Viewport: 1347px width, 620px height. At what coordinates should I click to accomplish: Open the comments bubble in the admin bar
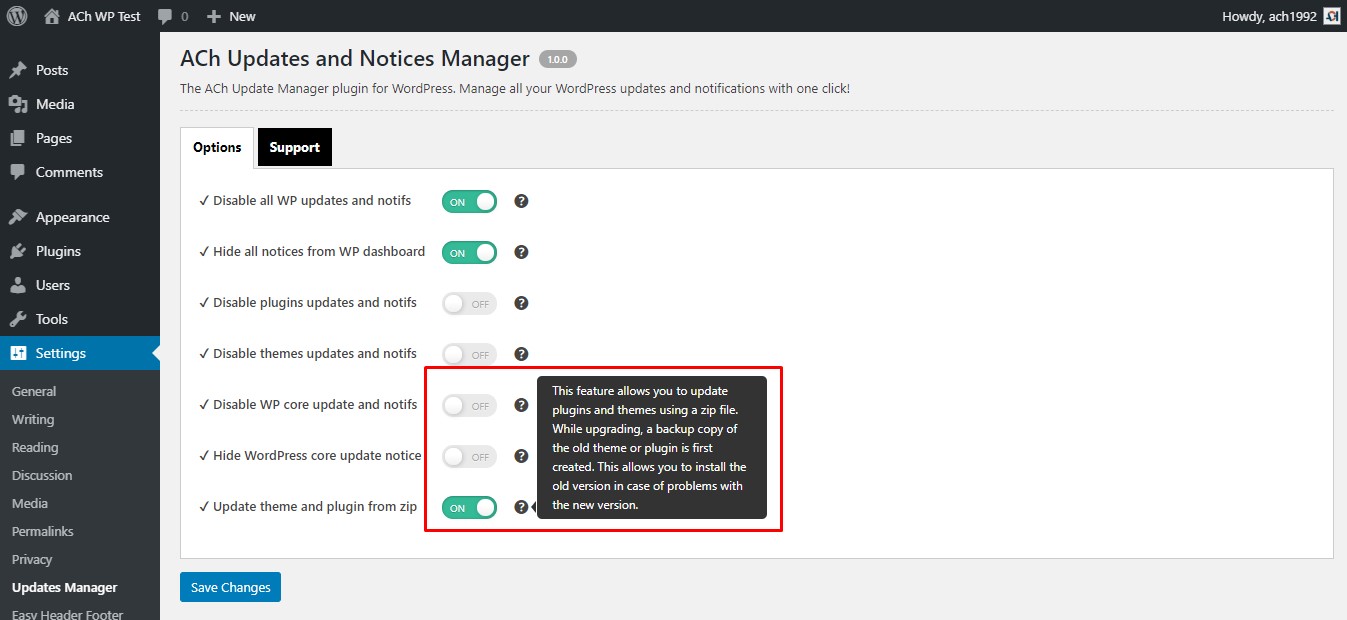click(173, 16)
